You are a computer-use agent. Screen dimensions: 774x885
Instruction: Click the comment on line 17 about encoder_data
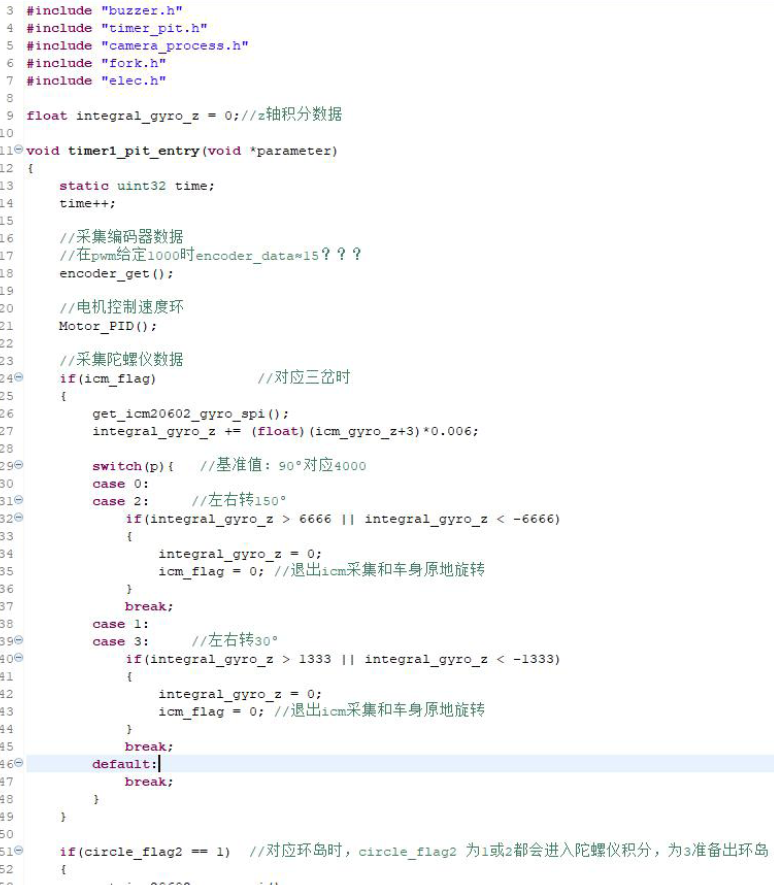[x=210, y=255]
